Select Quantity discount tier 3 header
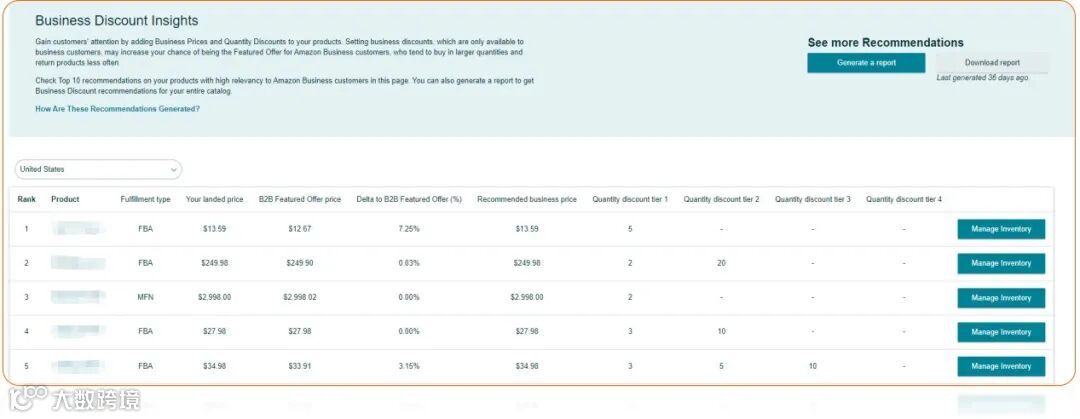Image resolution: width=1080 pixels, height=419 pixels. [x=813, y=199]
